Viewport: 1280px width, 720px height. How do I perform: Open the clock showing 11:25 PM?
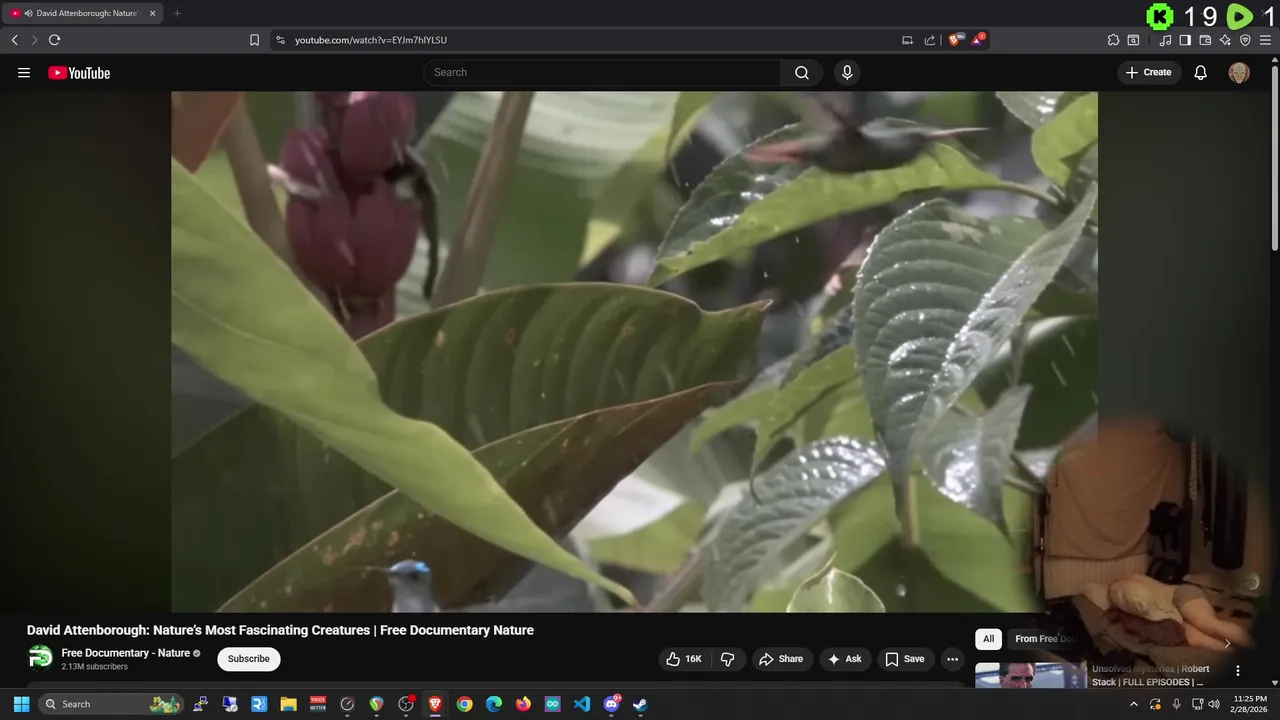pos(1250,704)
